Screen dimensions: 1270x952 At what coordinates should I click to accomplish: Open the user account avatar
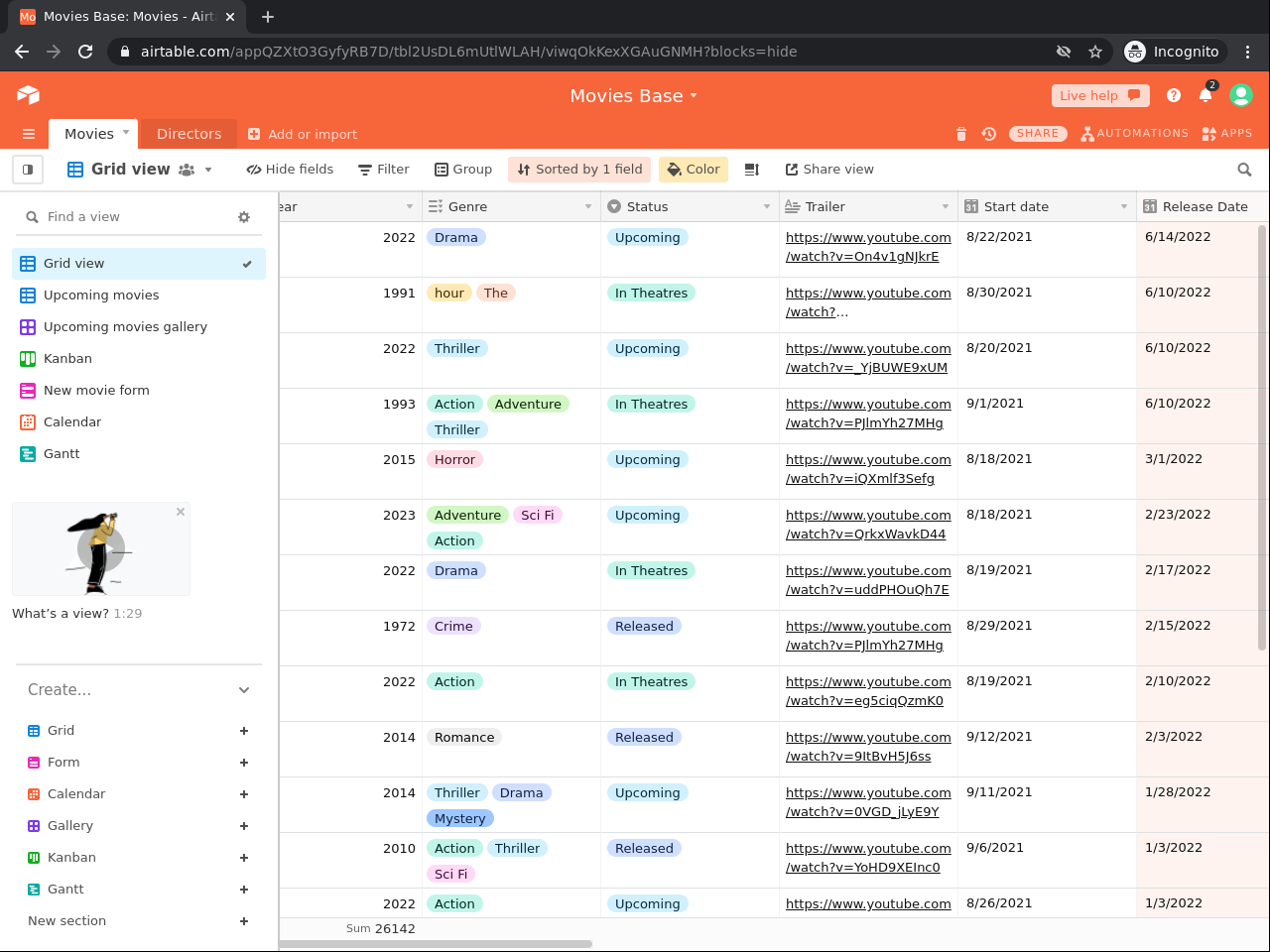point(1241,95)
